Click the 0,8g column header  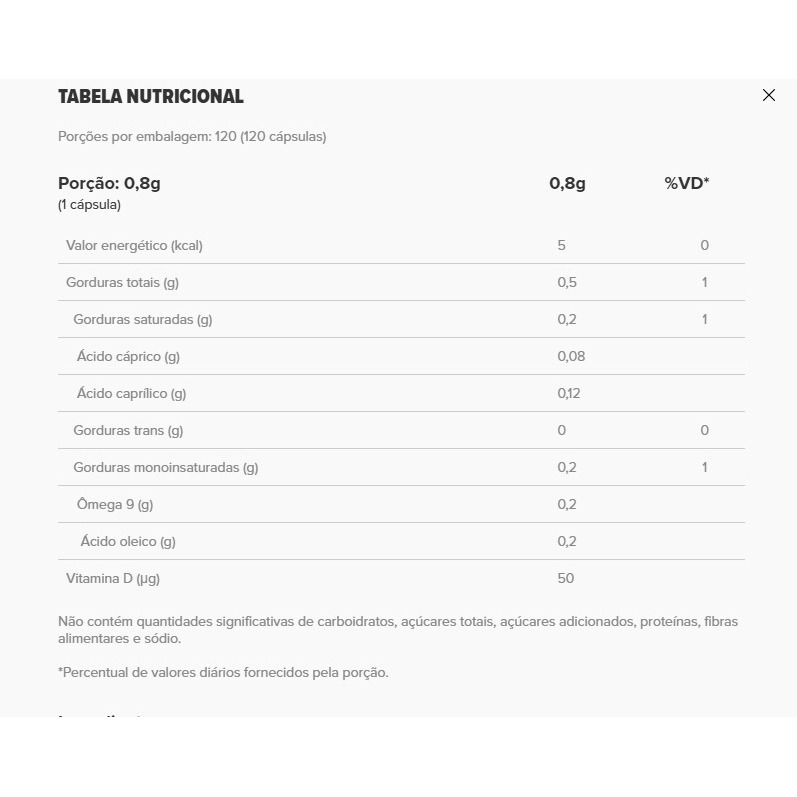click(x=567, y=183)
